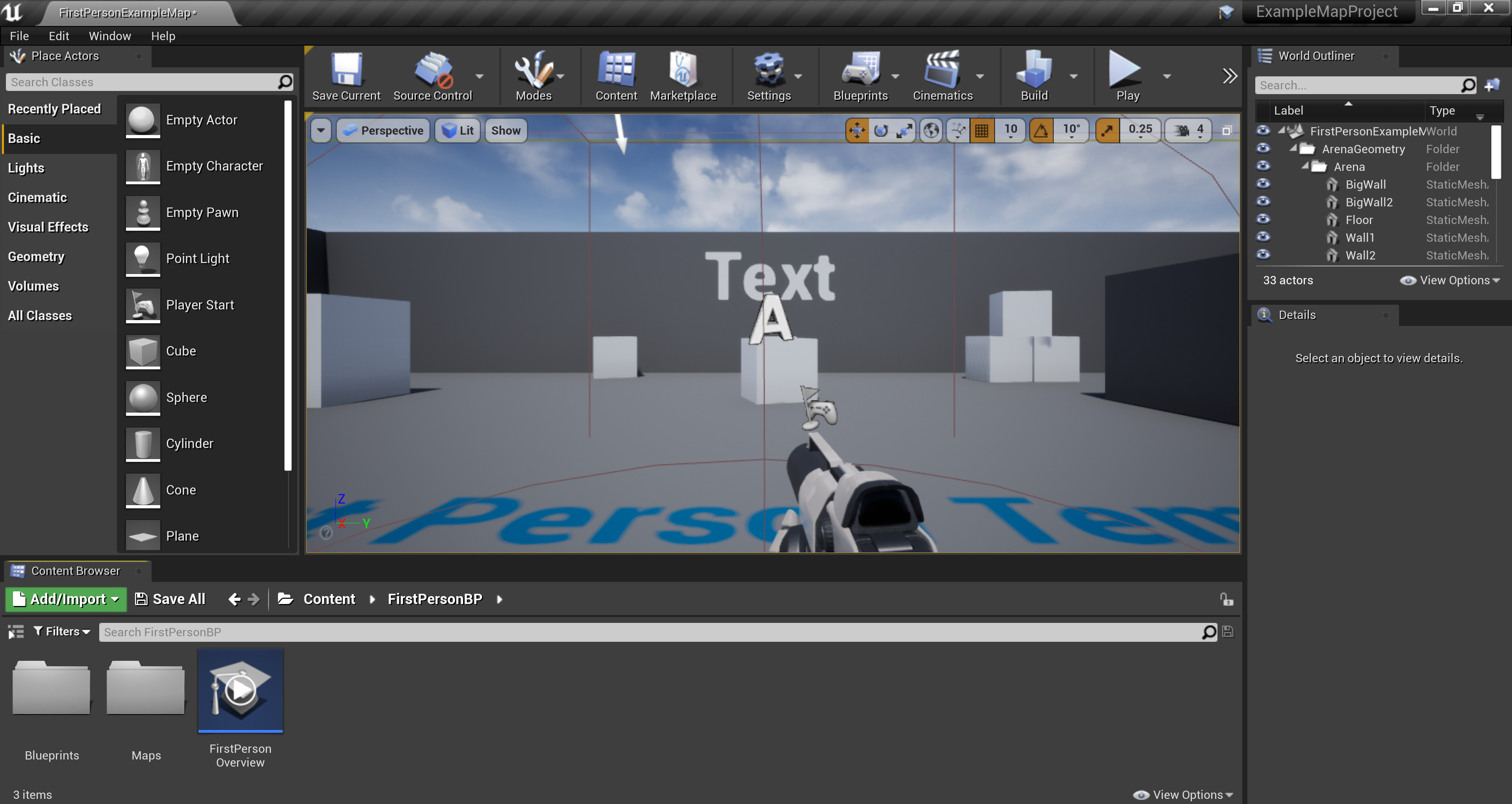Open the content browser Filters dropdown
1512x804 pixels.
pos(62,632)
